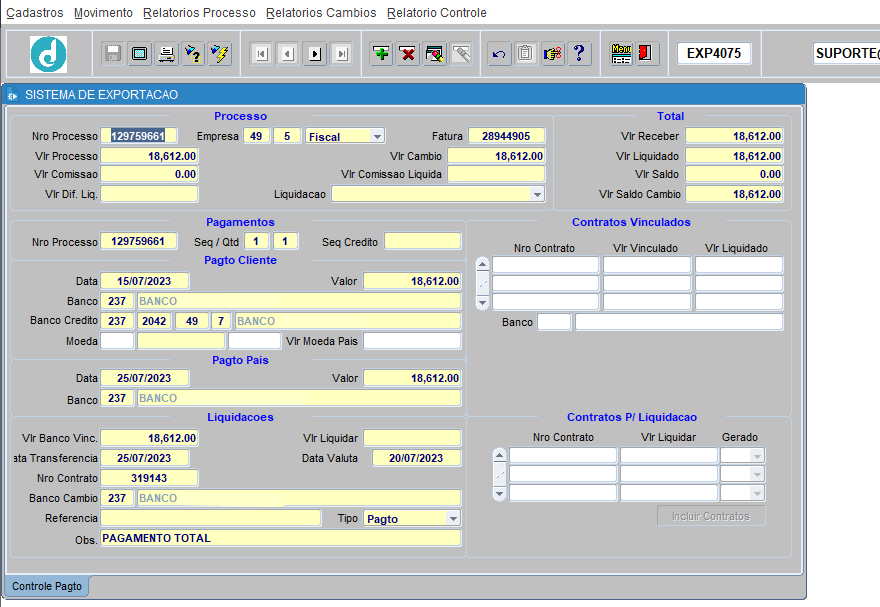This screenshot has width=880, height=607.
Task: Delete record with red X icon
Action: (x=408, y=54)
